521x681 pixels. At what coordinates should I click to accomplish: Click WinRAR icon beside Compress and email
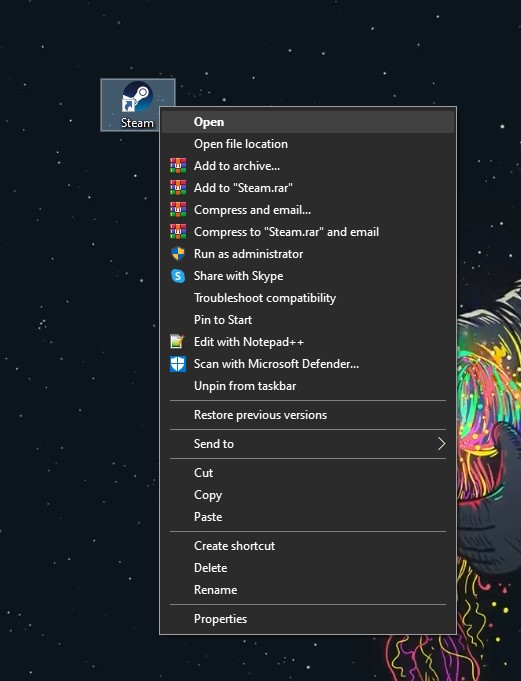click(178, 210)
